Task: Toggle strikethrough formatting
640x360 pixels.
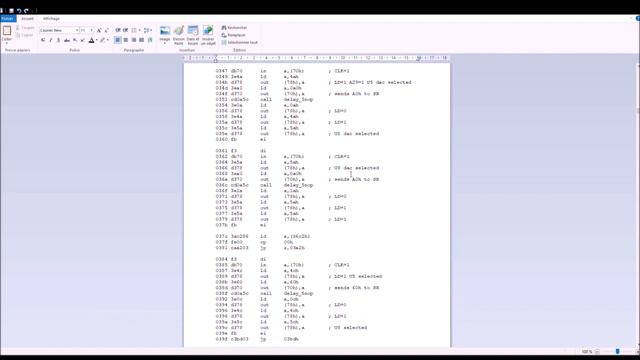Action: pos(67,40)
